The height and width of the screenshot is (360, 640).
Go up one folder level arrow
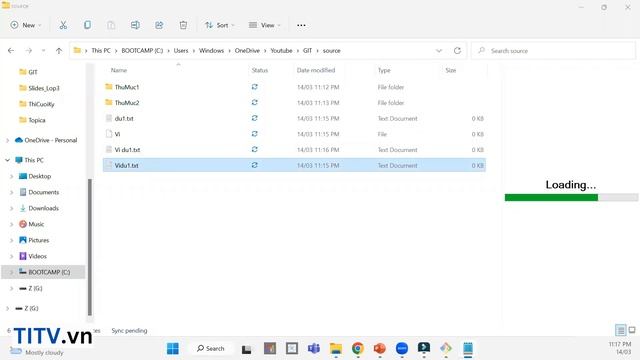pos(59,51)
